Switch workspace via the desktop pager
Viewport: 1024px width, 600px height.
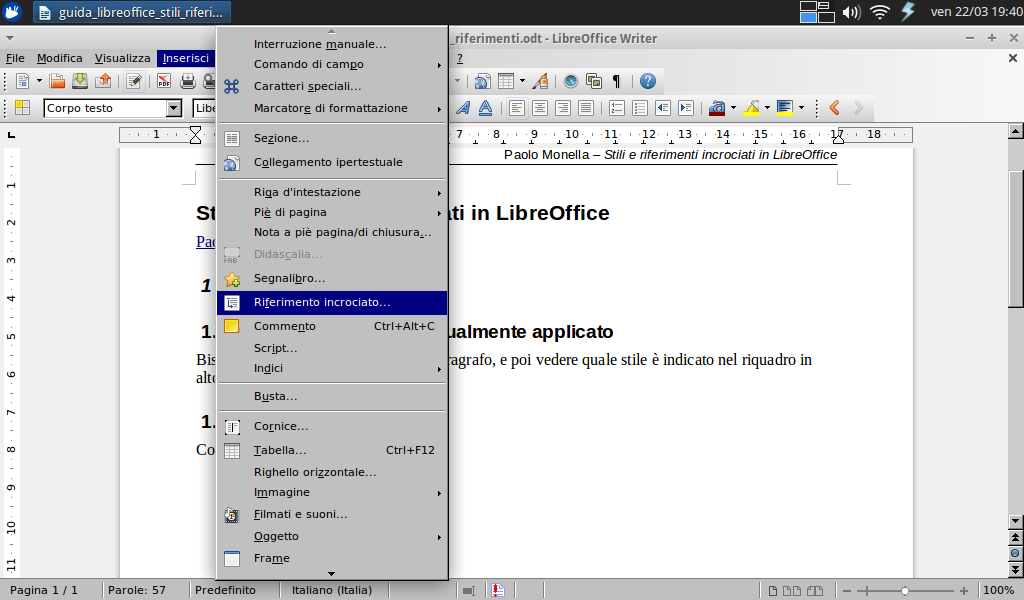[817, 12]
